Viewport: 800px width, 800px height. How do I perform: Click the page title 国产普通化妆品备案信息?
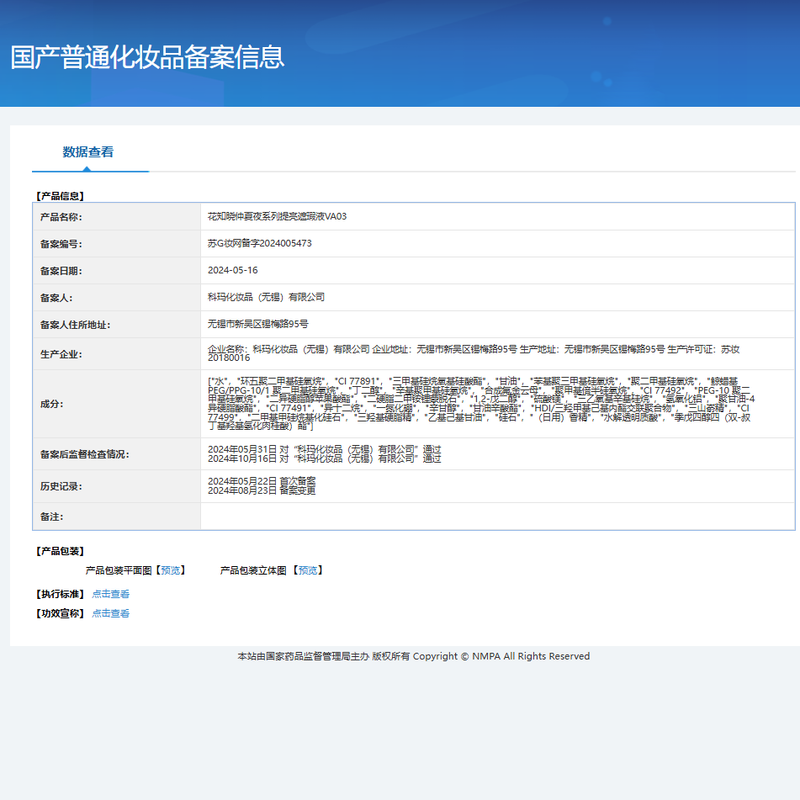(x=148, y=57)
